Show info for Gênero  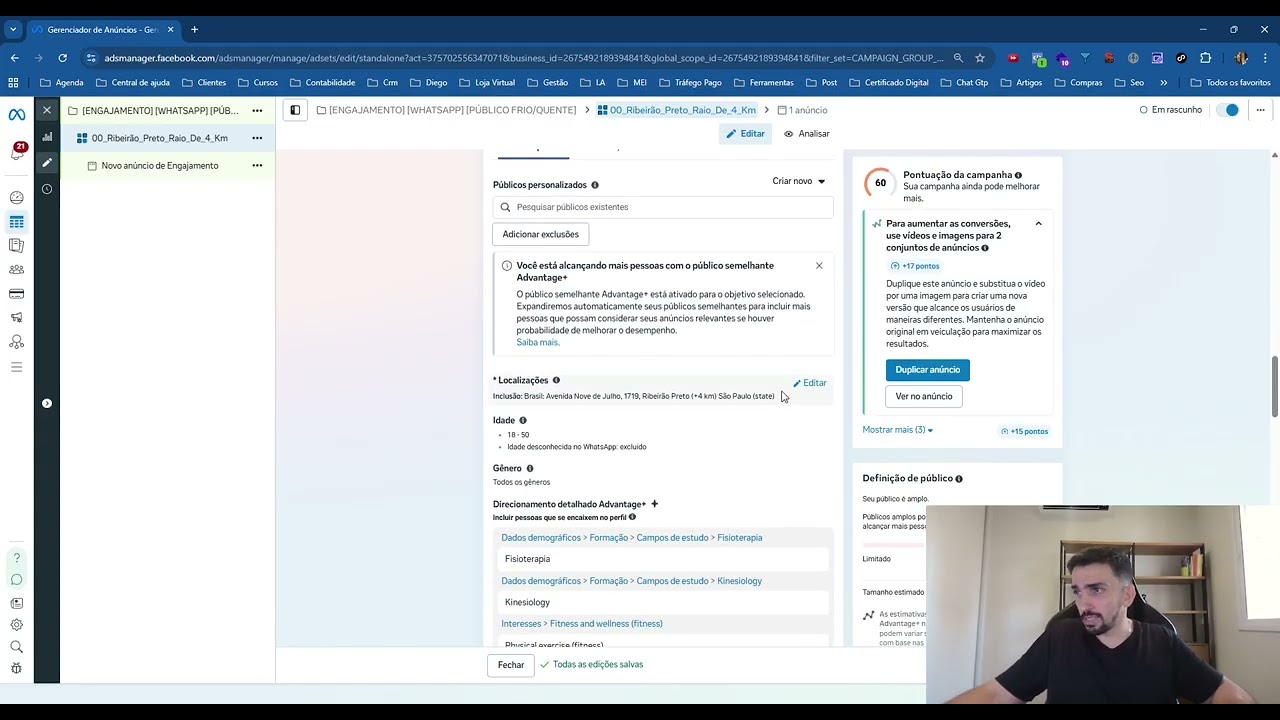click(530, 468)
